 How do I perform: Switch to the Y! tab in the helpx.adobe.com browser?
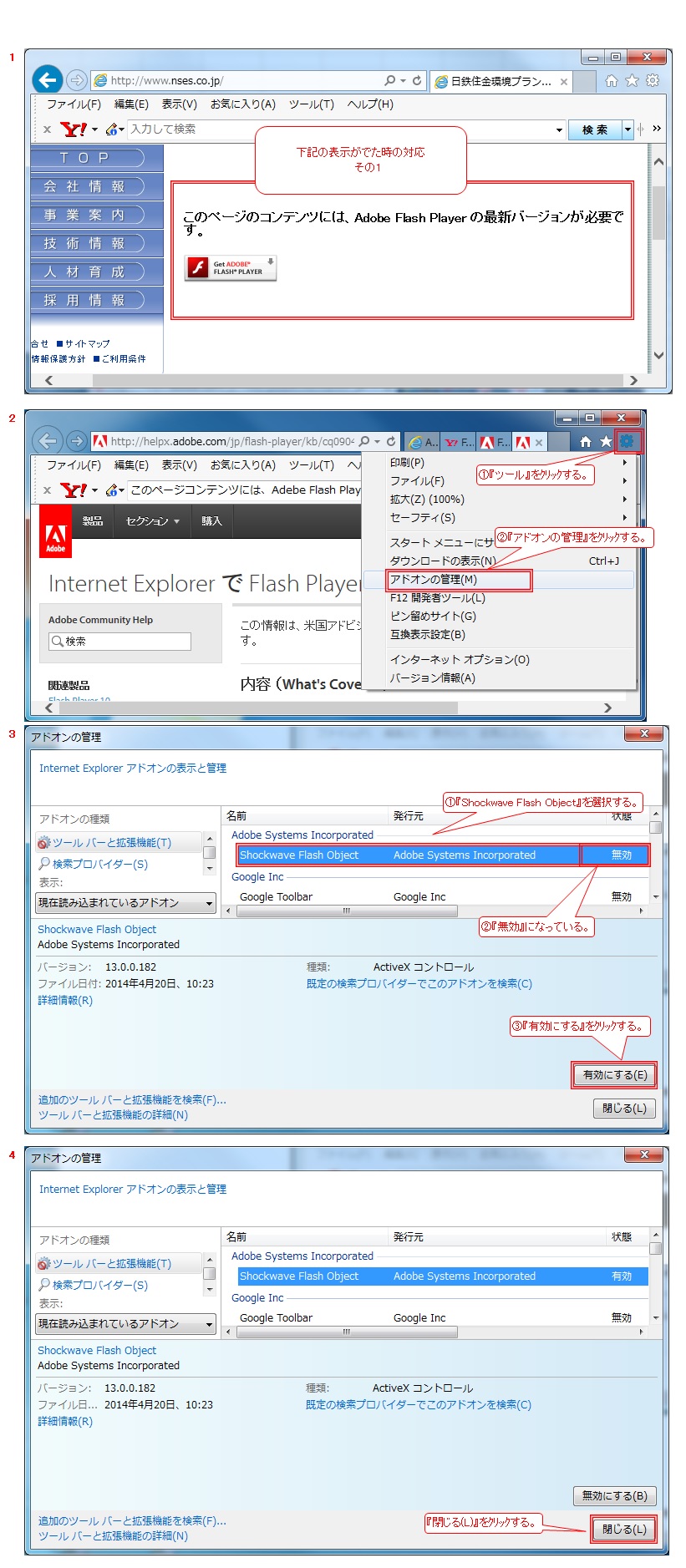[x=459, y=443]
